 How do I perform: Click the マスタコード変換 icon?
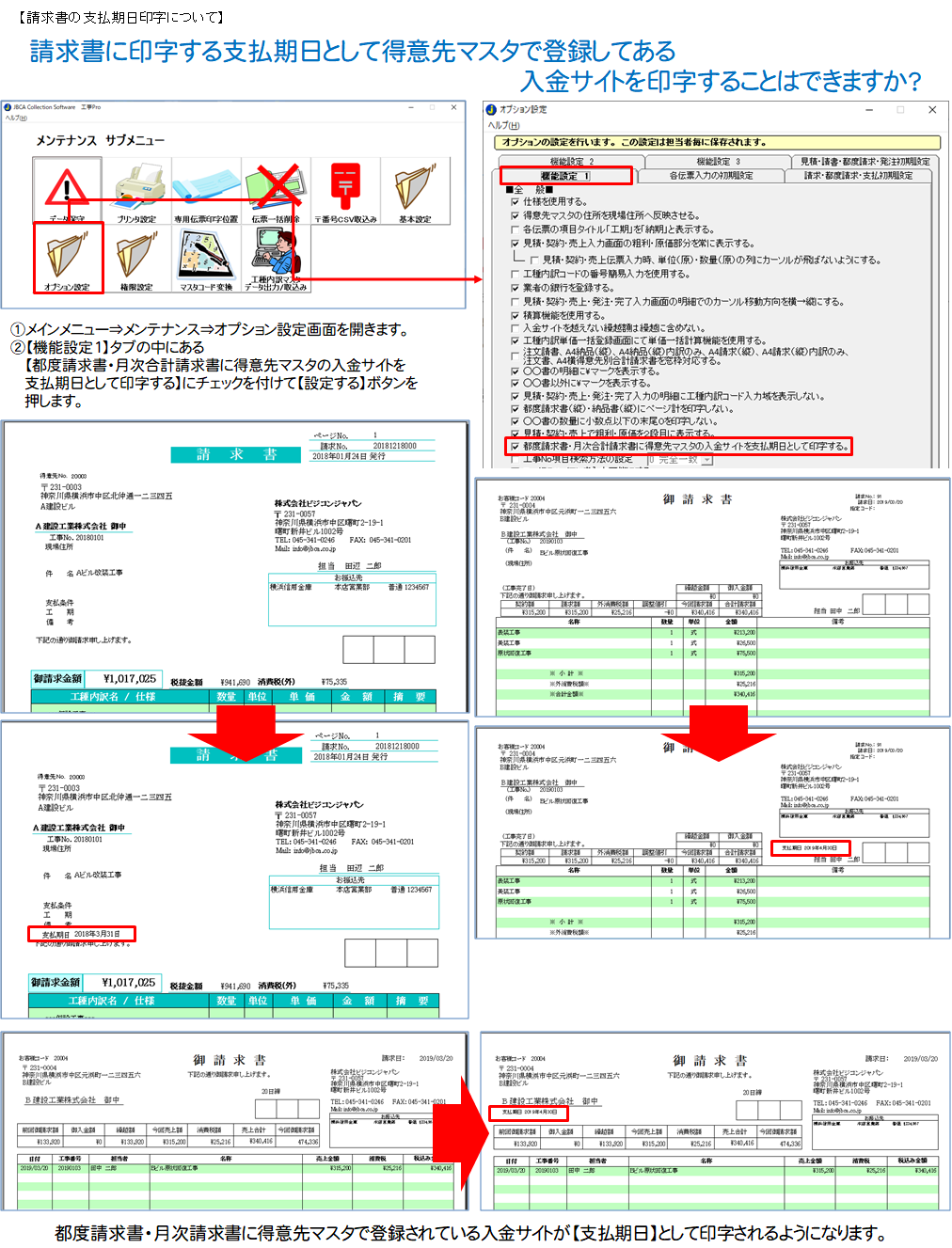click(x=205, y=258)
